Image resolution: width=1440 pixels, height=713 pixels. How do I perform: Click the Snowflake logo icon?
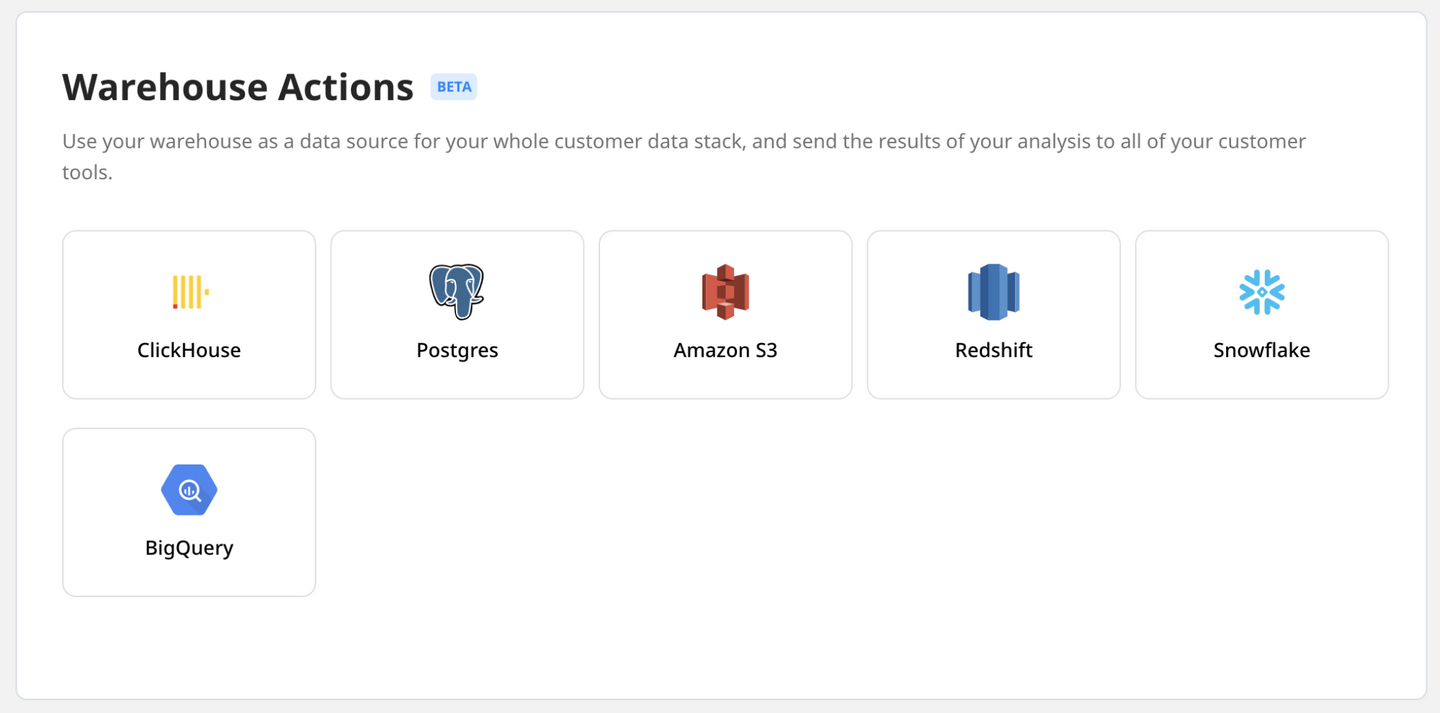point(1261,292)
